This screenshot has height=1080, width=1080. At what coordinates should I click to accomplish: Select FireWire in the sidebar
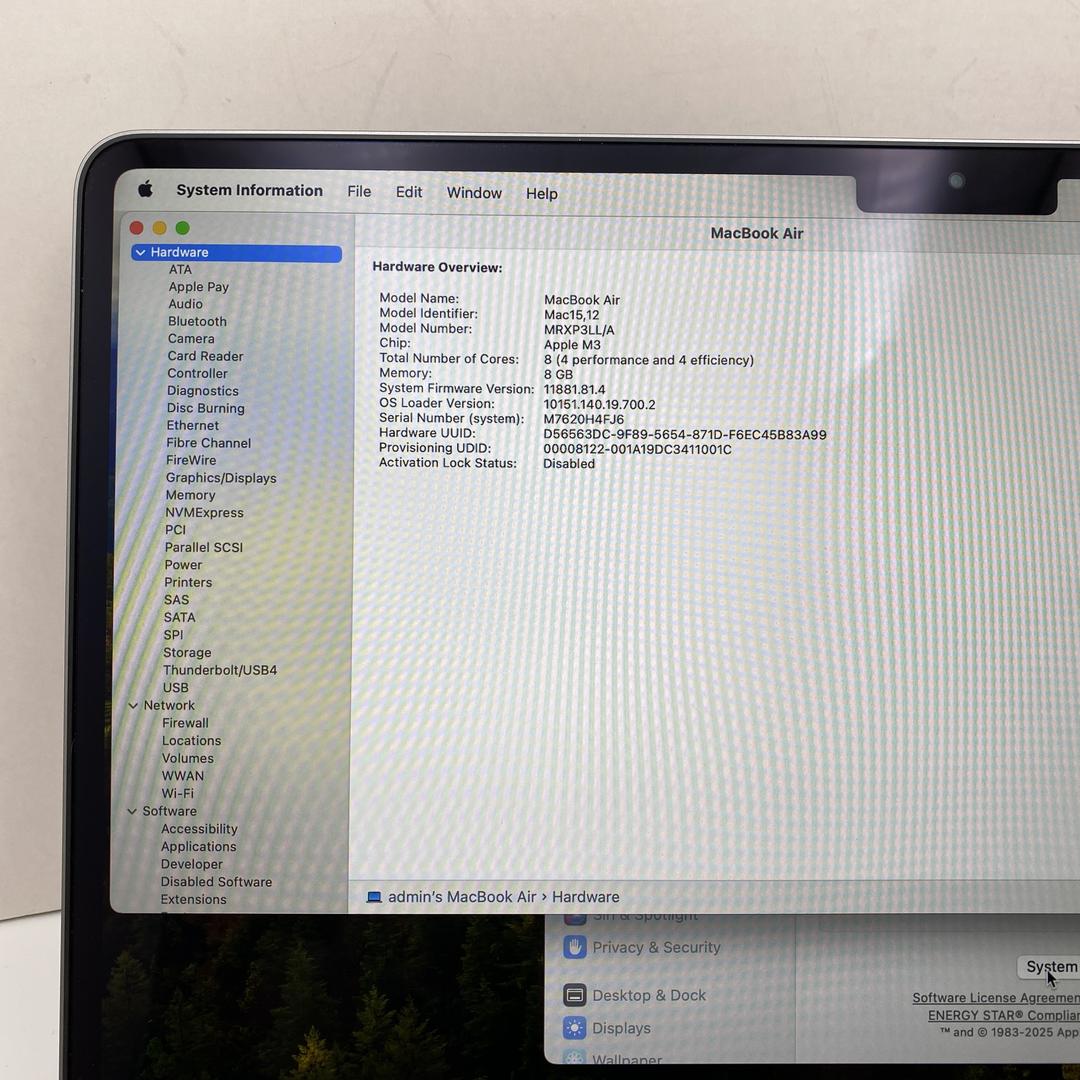tap(191, 460)
